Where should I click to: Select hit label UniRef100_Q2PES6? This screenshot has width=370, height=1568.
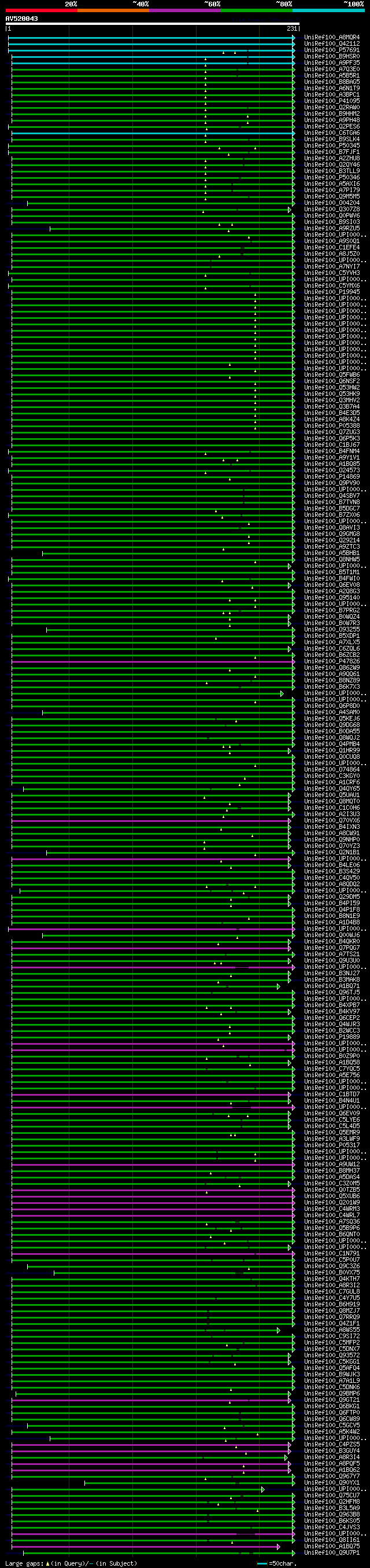pyautogui.click(x=332, y=127)
